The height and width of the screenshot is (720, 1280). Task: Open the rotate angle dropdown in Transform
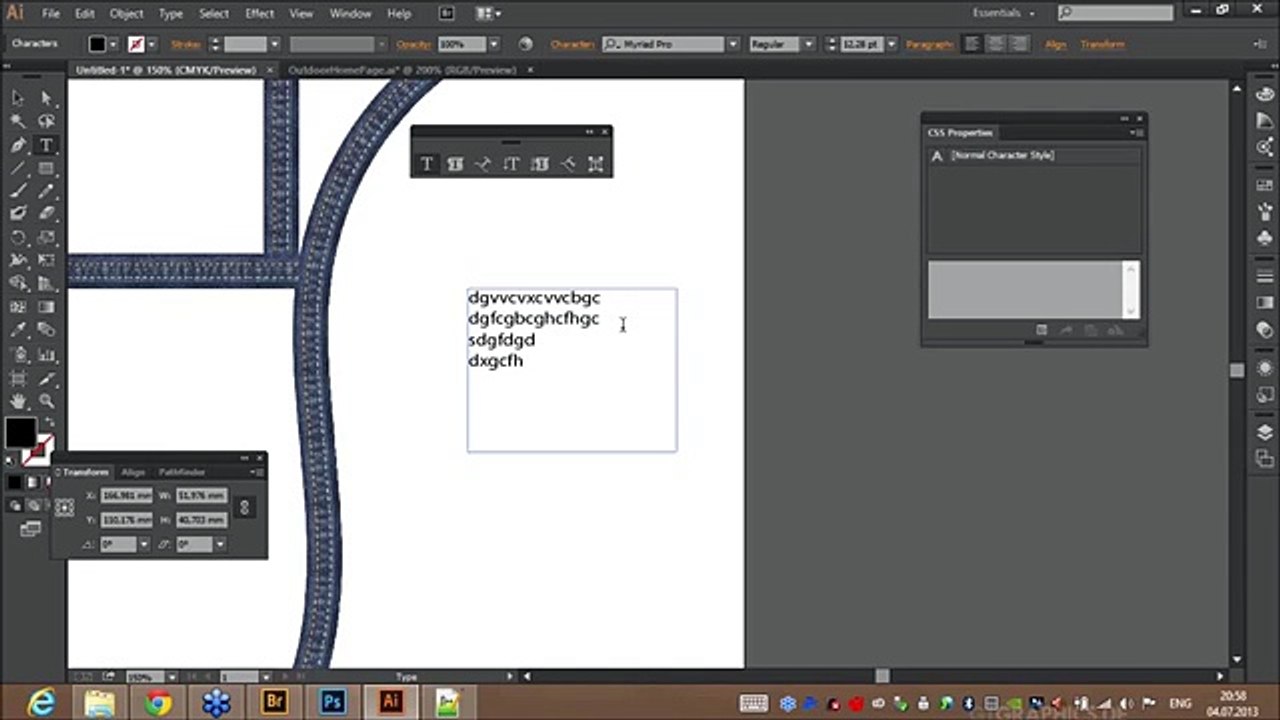tap(144, 544)
